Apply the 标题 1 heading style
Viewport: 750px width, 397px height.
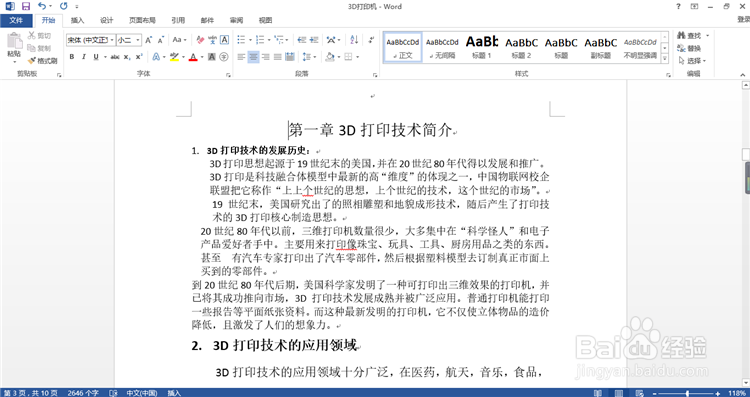[x=482, y=47]
